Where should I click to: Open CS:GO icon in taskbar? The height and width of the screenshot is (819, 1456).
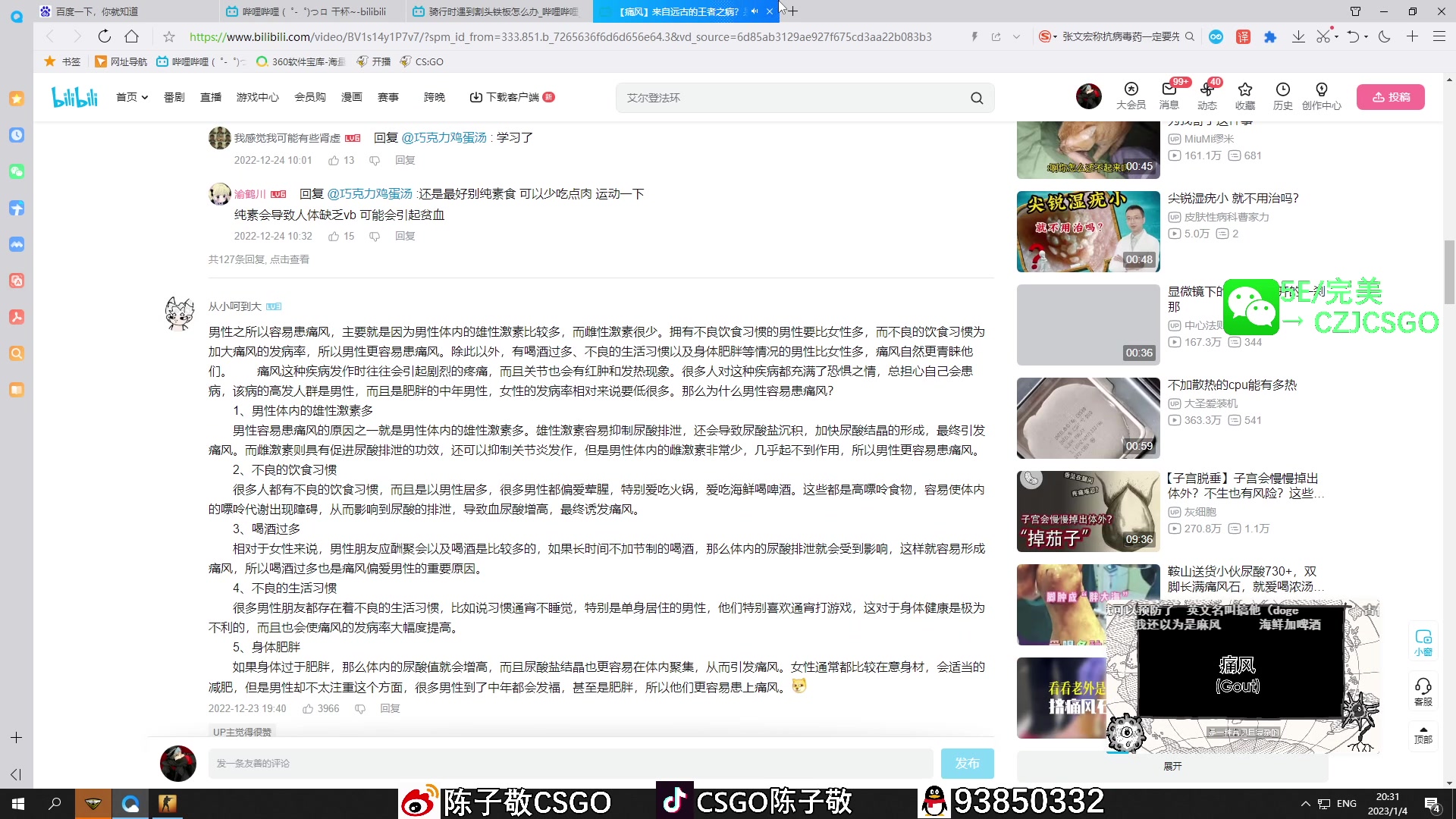[x=168, y=803]
